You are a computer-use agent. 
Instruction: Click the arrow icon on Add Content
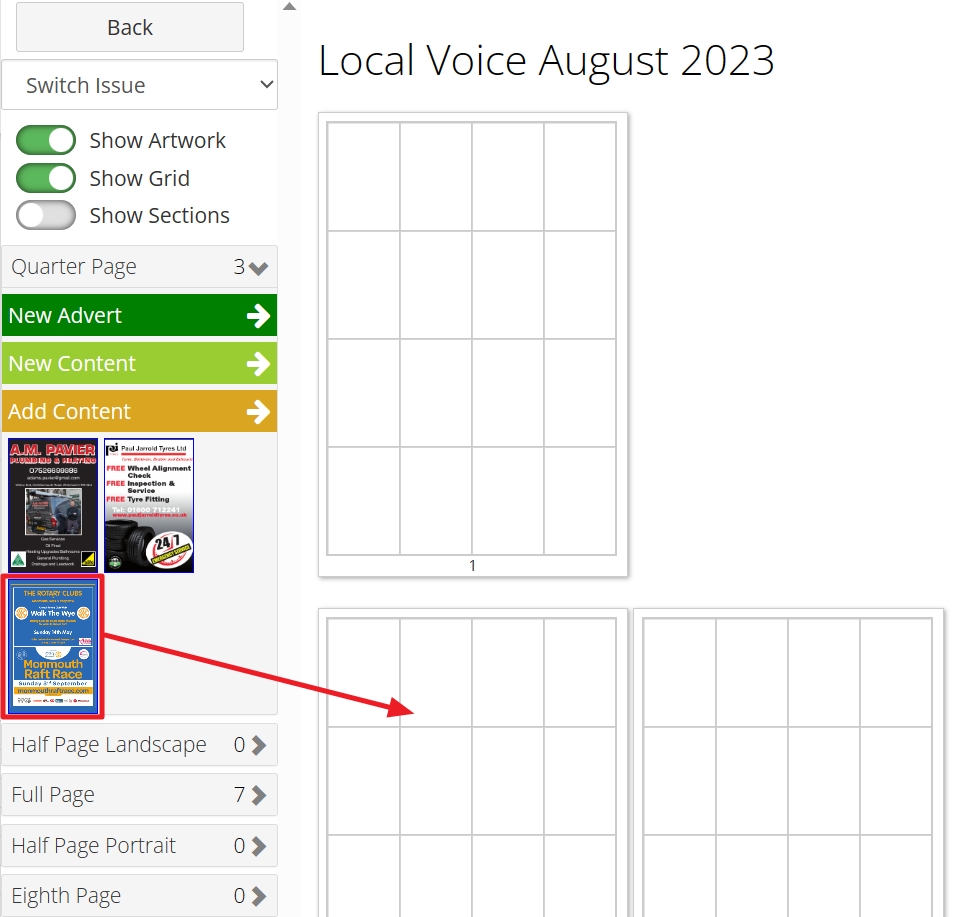[x=258, y=412]
